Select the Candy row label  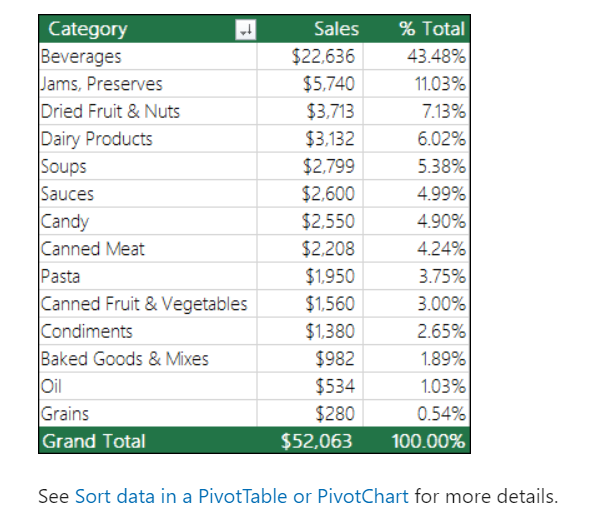pos(148,221)
